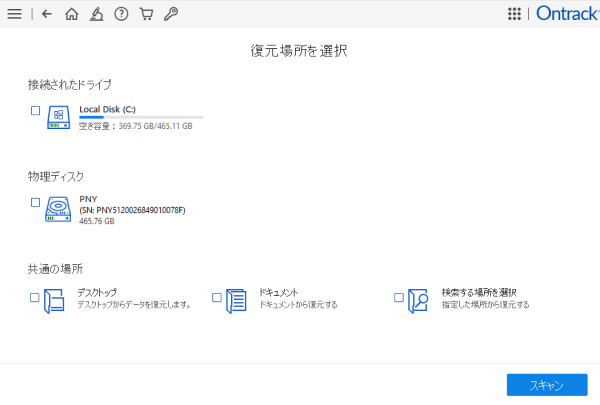Viewport: 600px width, 405px height.
Task: Tick the 検索する場所を選択 checkbox
Action: [399, 297]
